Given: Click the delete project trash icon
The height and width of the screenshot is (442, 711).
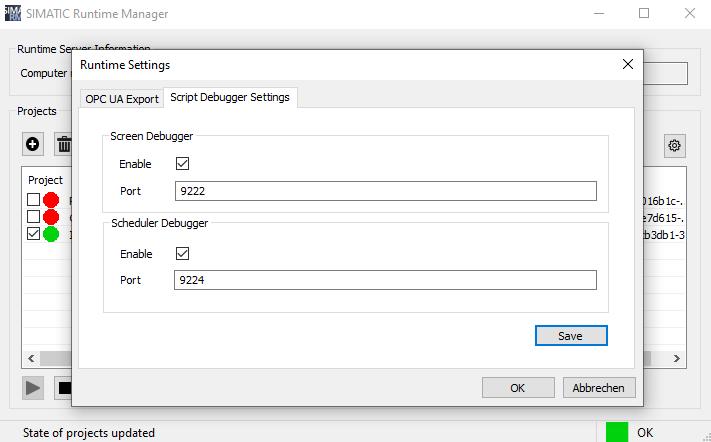Looking at the screenshot, I should tap(63, 144).
